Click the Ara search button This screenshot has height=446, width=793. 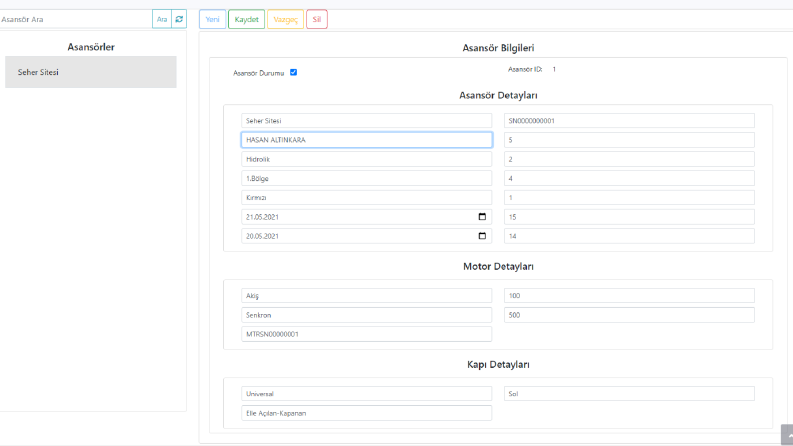162,19
